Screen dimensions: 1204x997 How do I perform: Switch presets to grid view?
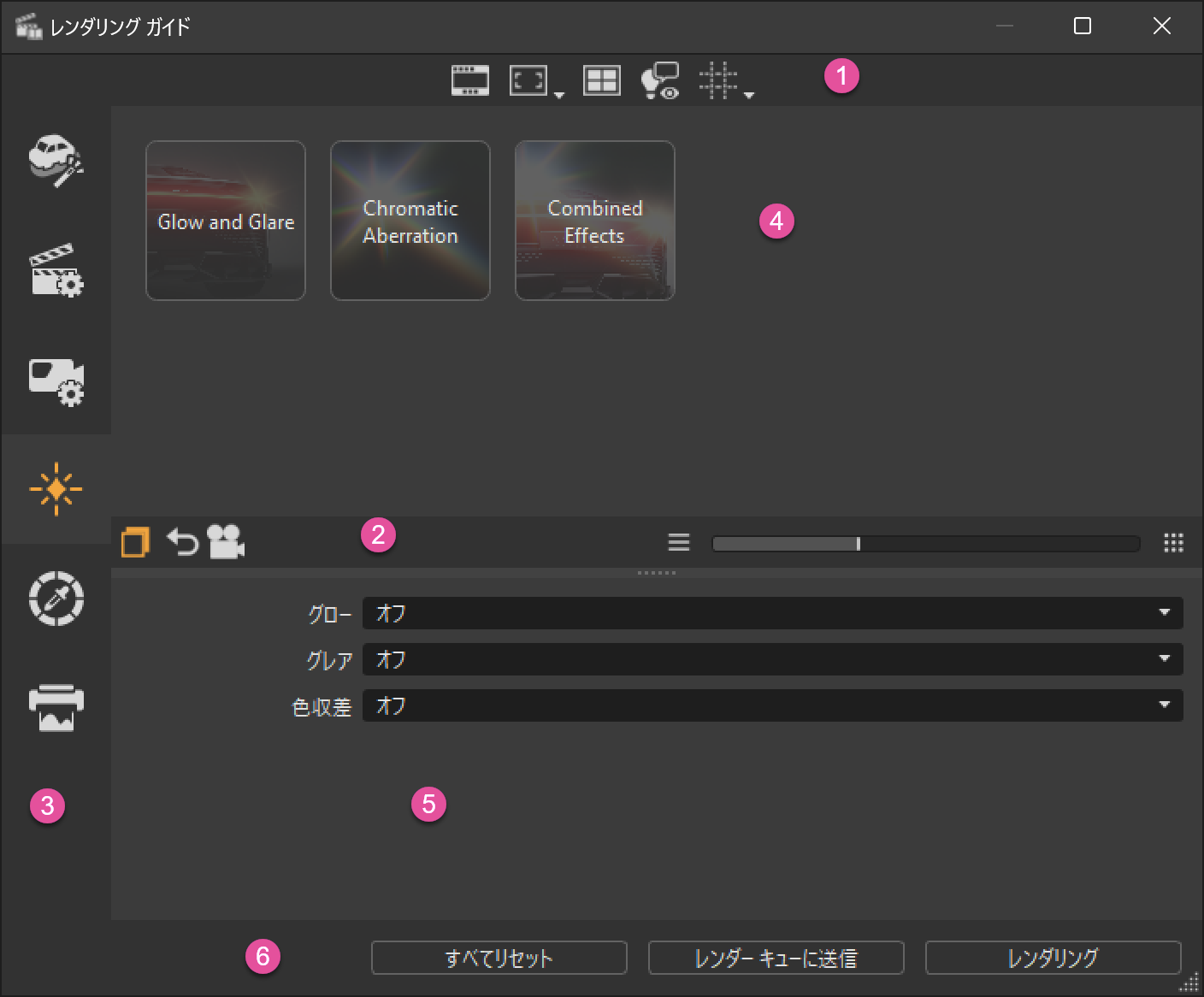click(x=1174, y=543)
